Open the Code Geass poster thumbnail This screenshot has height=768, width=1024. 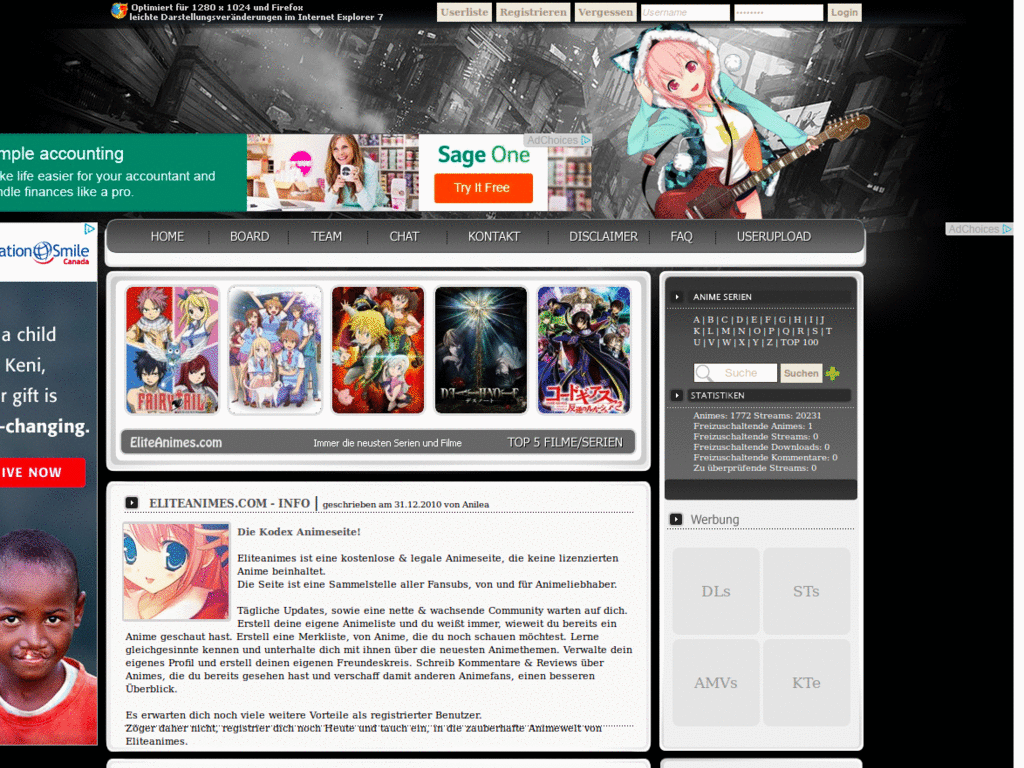tap(584, 350)
